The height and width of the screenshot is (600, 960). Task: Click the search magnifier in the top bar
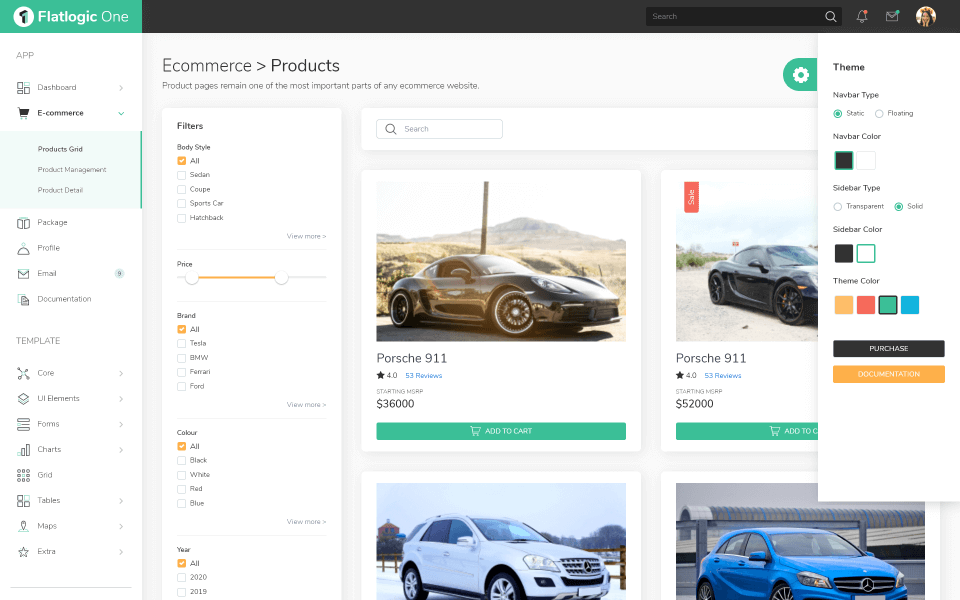pyautogui.click(x=830, y=16)
